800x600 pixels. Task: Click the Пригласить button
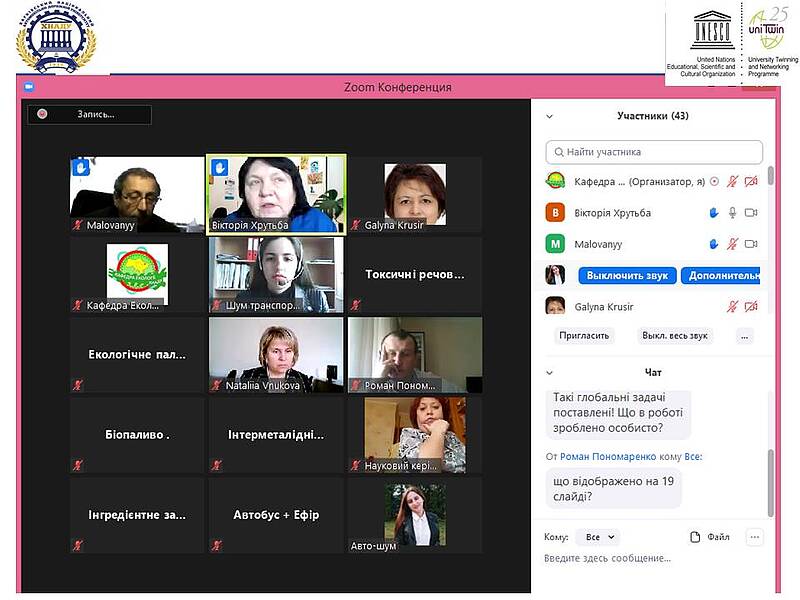coord(583,336)
